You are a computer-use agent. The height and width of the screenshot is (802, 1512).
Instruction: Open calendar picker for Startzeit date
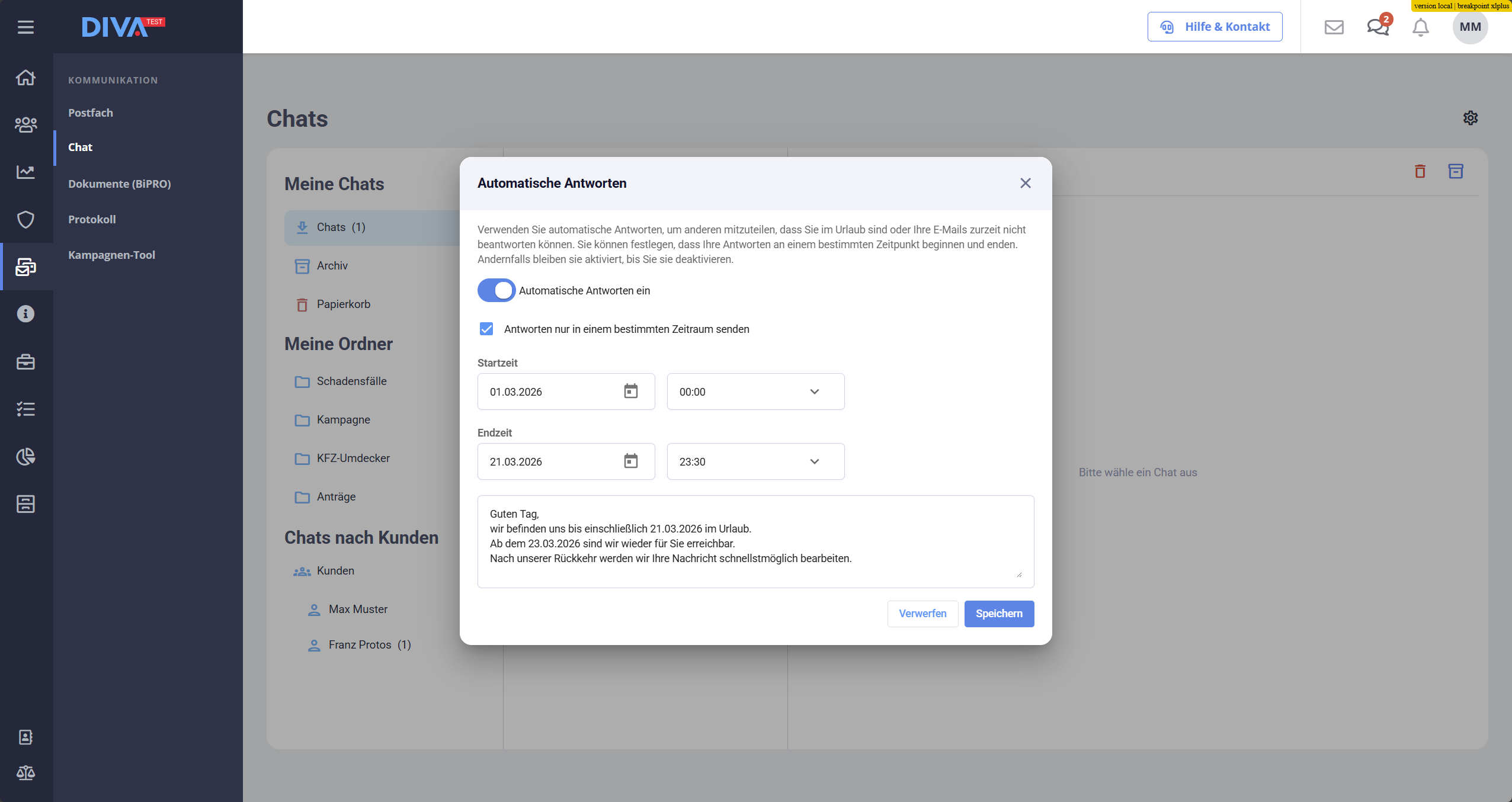click(630, 391)
